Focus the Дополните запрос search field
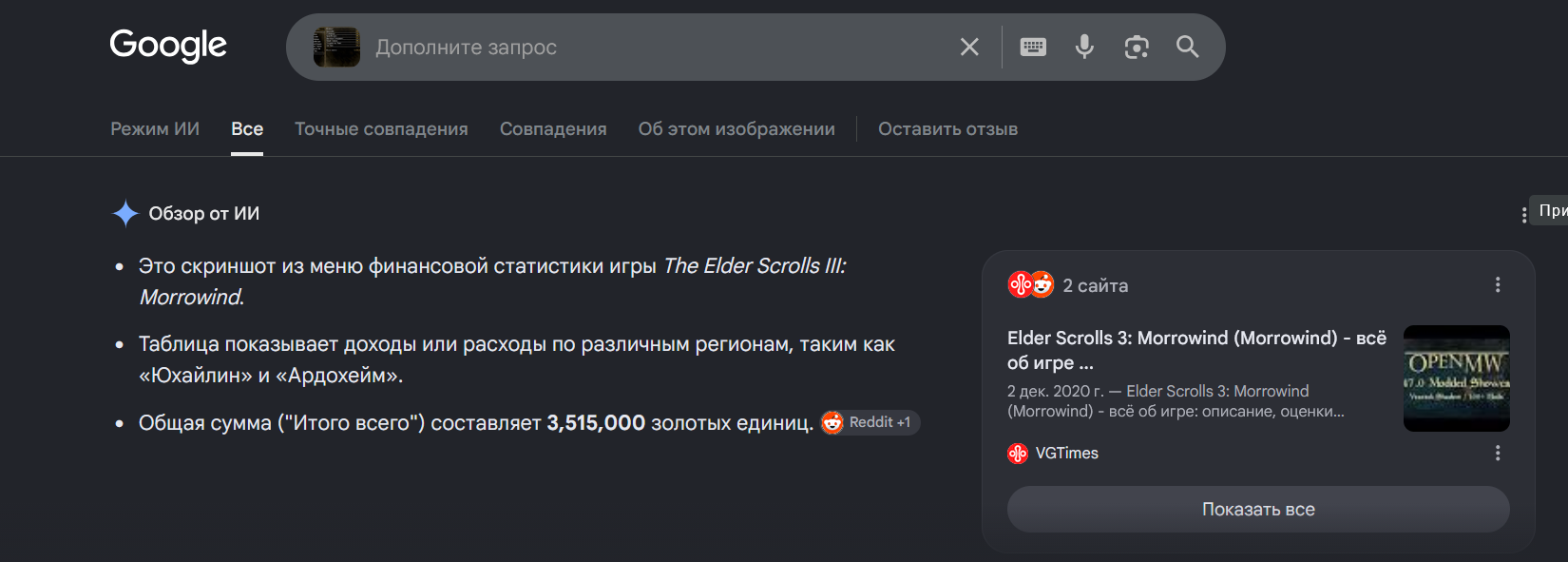 [x=656, y=47]
